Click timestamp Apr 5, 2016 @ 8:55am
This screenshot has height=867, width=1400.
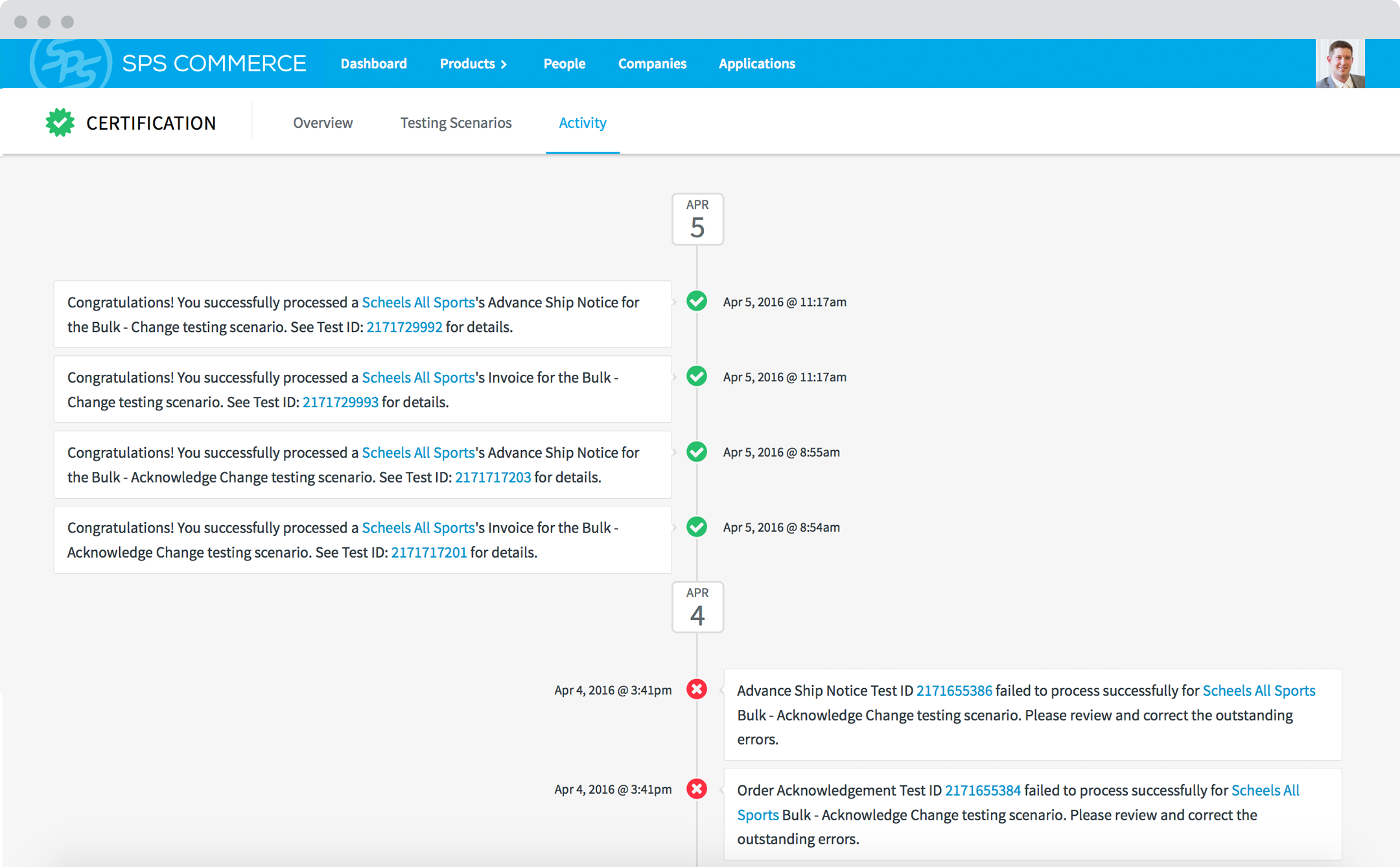pos(782,452)
